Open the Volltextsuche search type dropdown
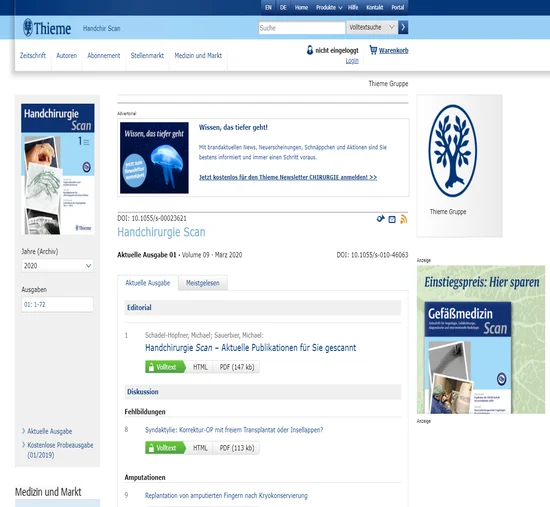 [x=372, y=27]
